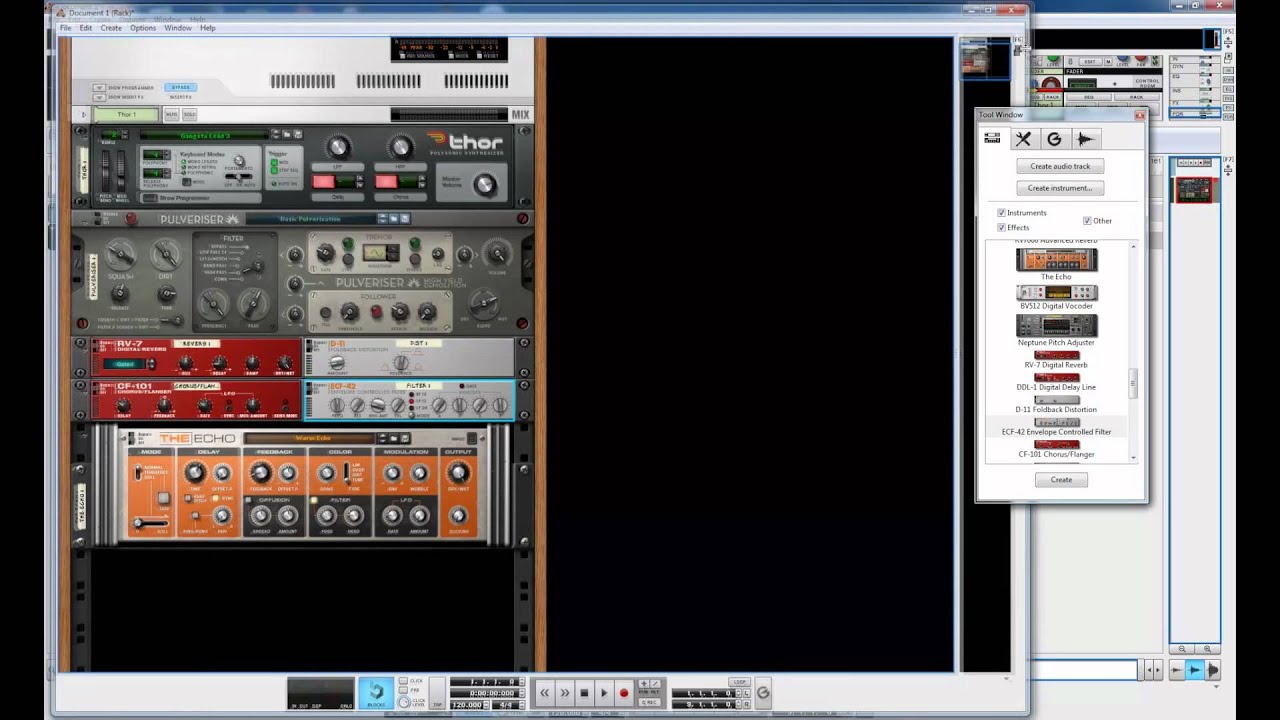This screenshot has height=720, width=1280.
Task: Toggle The Echo filter enable button
Action: tap(314, 500)
